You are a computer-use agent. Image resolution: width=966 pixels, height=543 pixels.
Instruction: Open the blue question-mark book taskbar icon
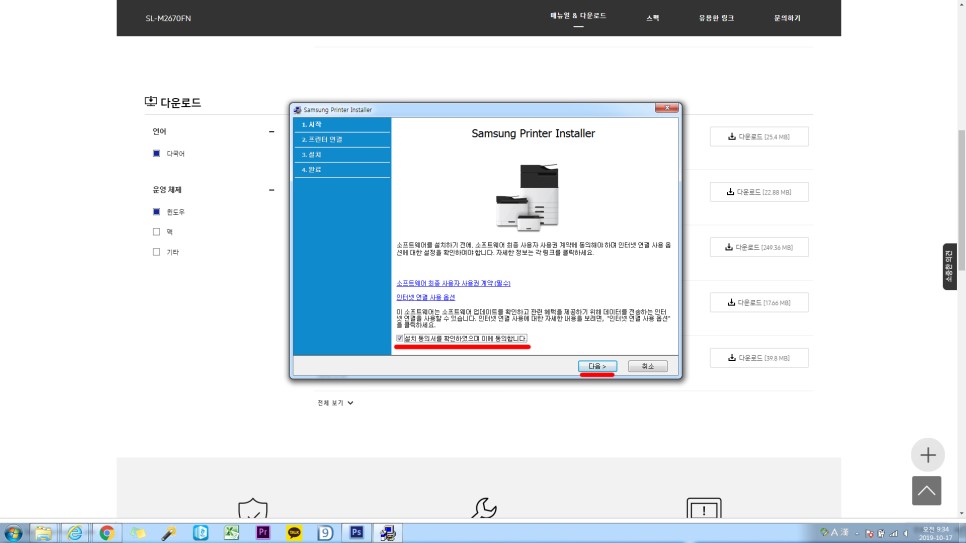[200, 533]
